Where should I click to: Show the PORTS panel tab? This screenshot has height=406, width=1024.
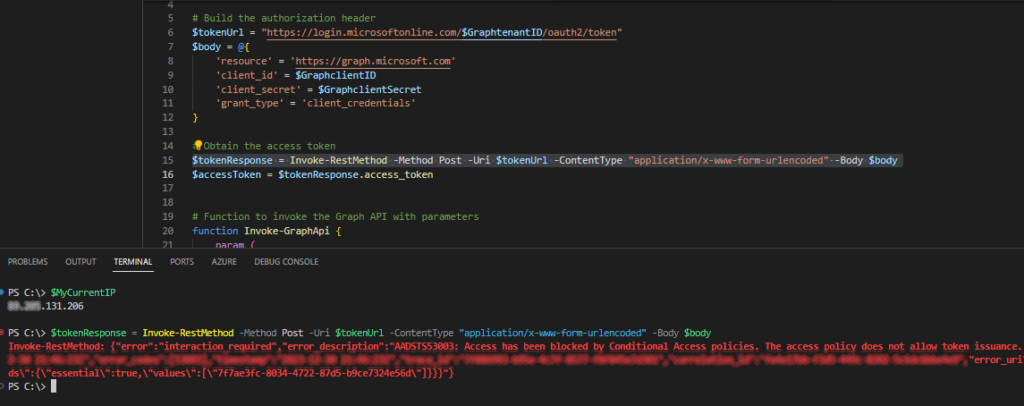pos(182,262)
